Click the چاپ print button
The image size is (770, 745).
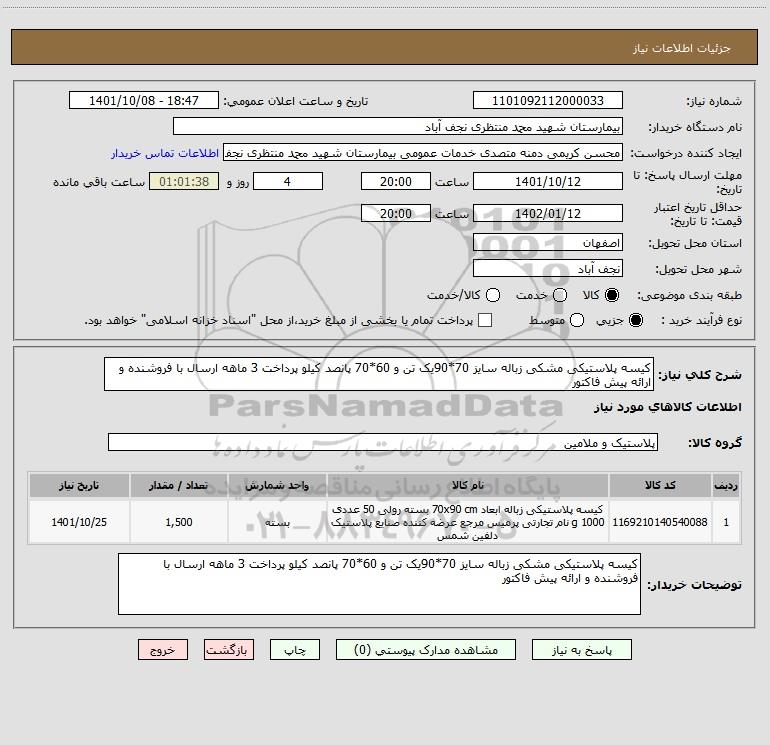295,650
